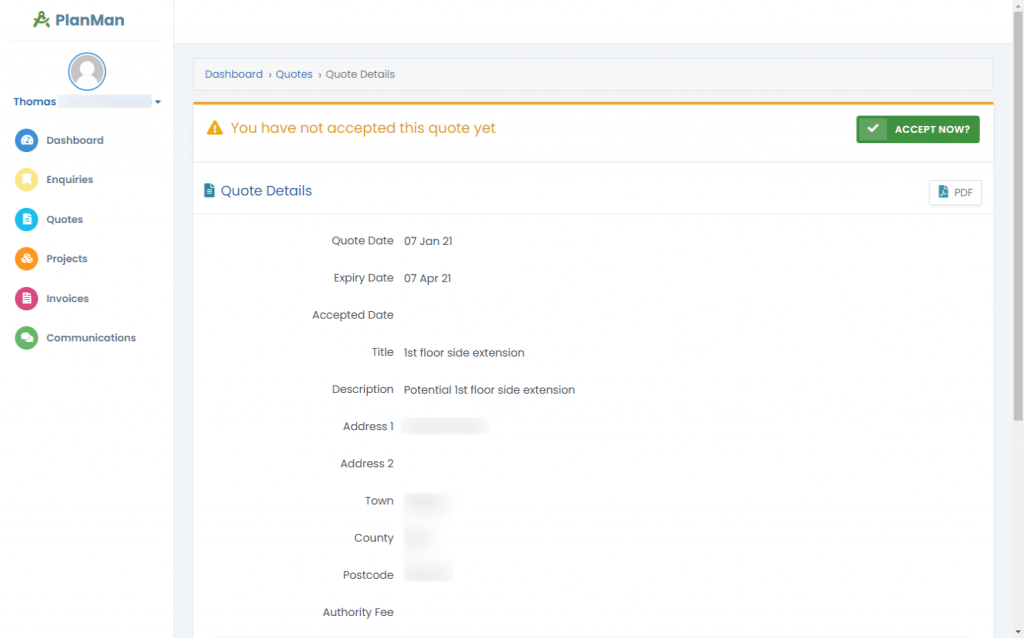The height and width of the screenshot is (638, 1024).
Task: Click the Dashboard gauge icon in sidebar
Action: 27,140
